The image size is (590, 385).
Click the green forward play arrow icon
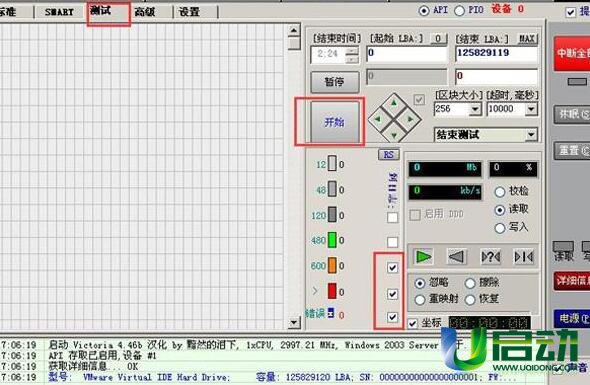(x=423, y=257)
